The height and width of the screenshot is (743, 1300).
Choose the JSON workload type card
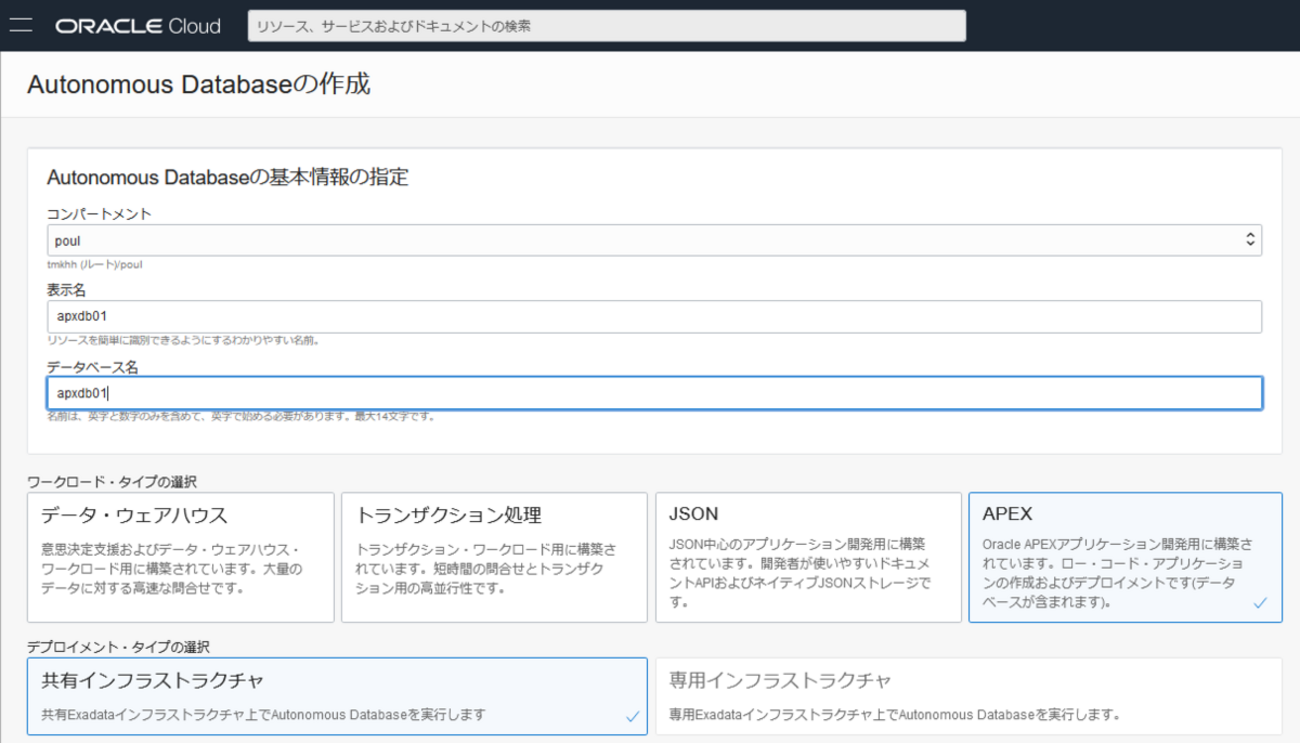tap(808, 557)
